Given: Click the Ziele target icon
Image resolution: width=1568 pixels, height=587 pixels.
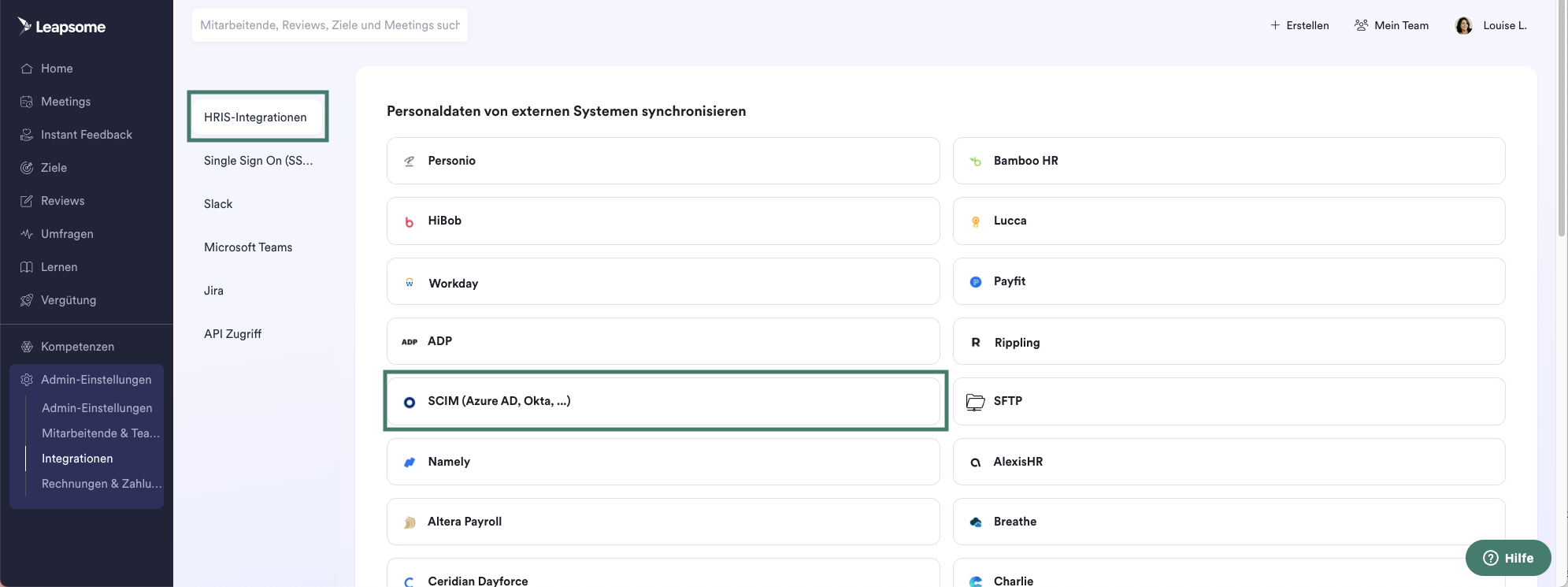Looking at the screenshot, I should click(27, 168).
